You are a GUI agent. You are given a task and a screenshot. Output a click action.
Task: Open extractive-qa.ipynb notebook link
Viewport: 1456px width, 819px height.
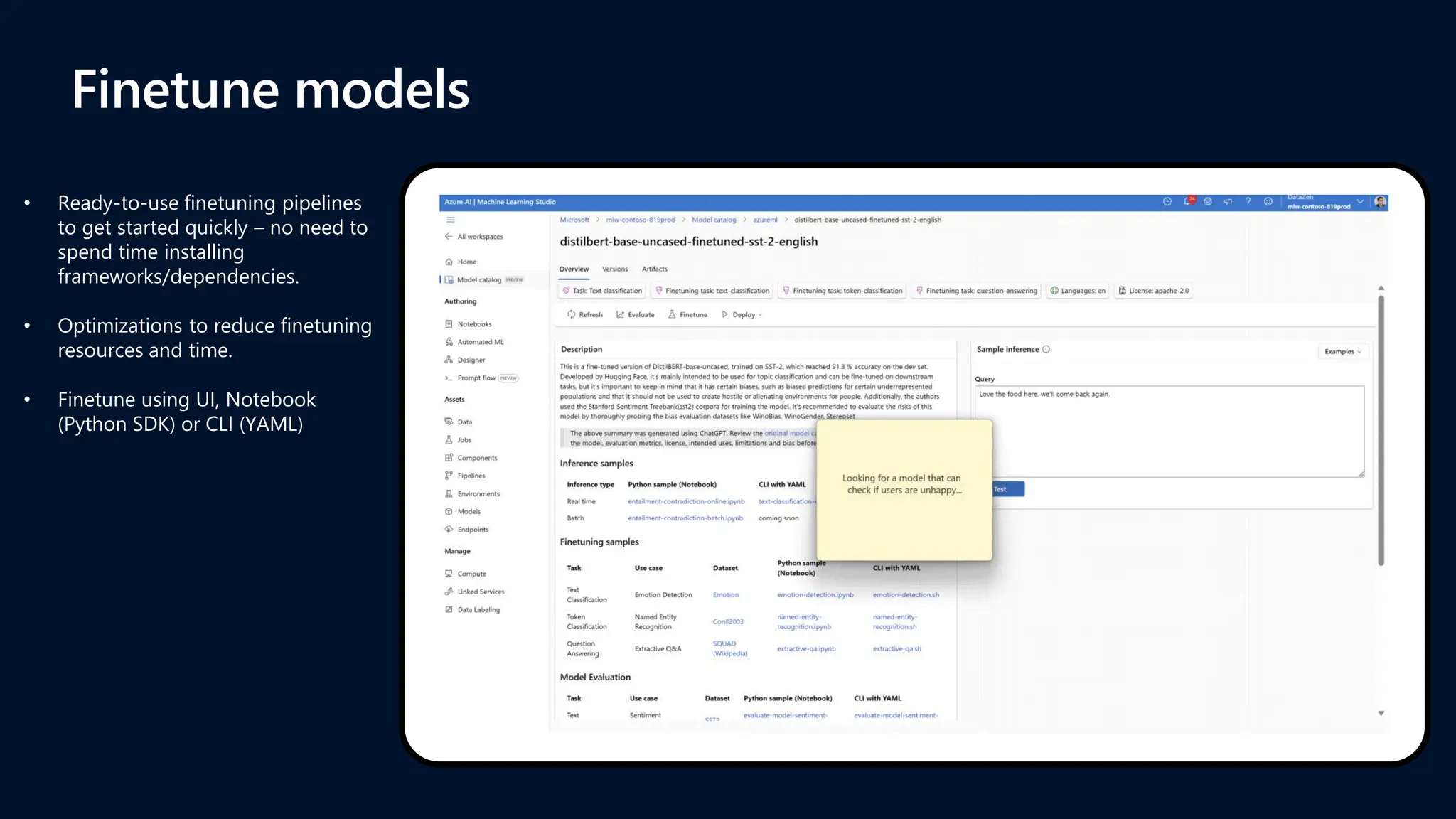click(x=806, y=649)
